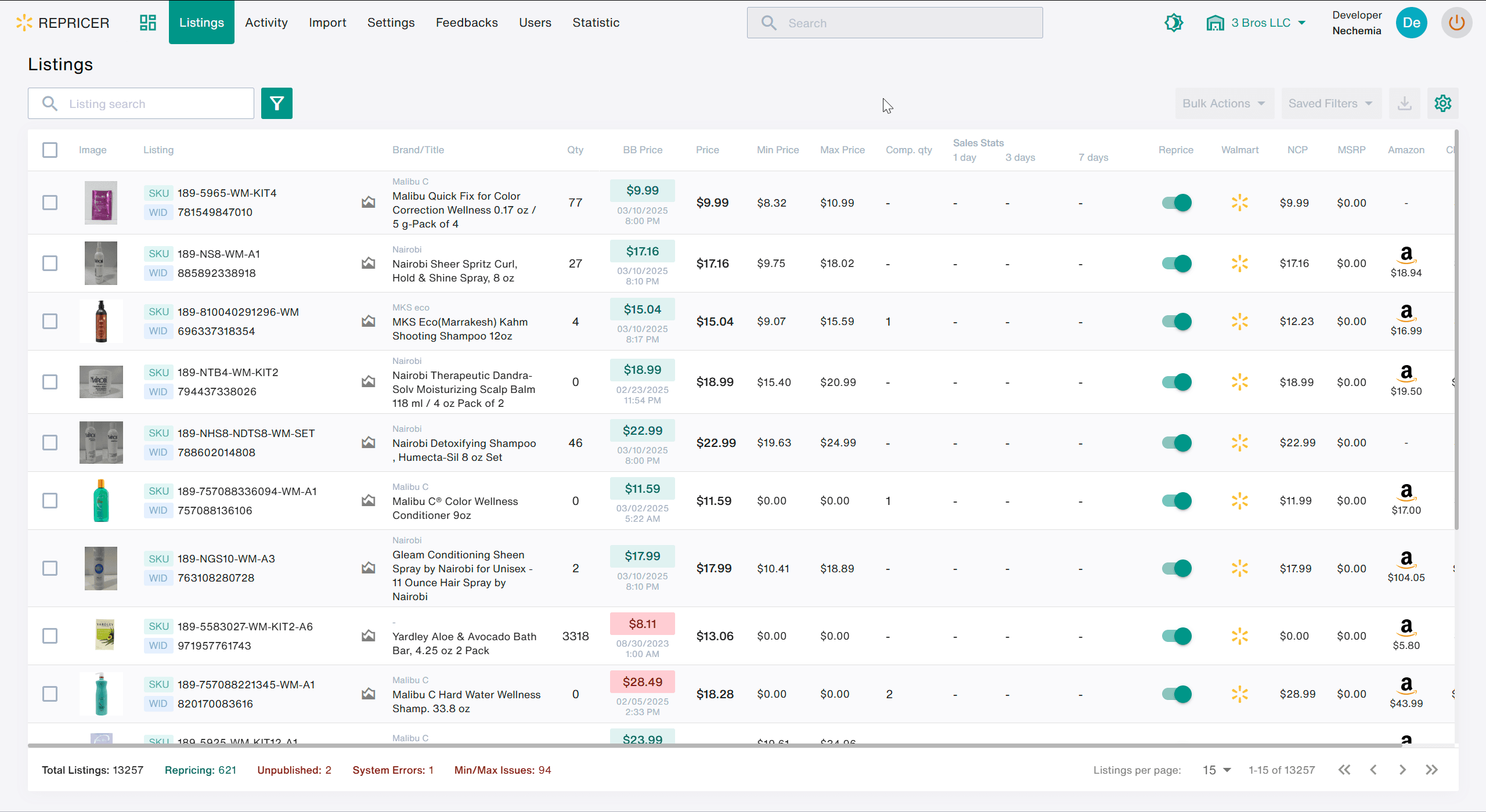Select checkbox for 189-5965-WM-KIT4 row
This screenshot has height=812, width=1486.
[50, 203]
